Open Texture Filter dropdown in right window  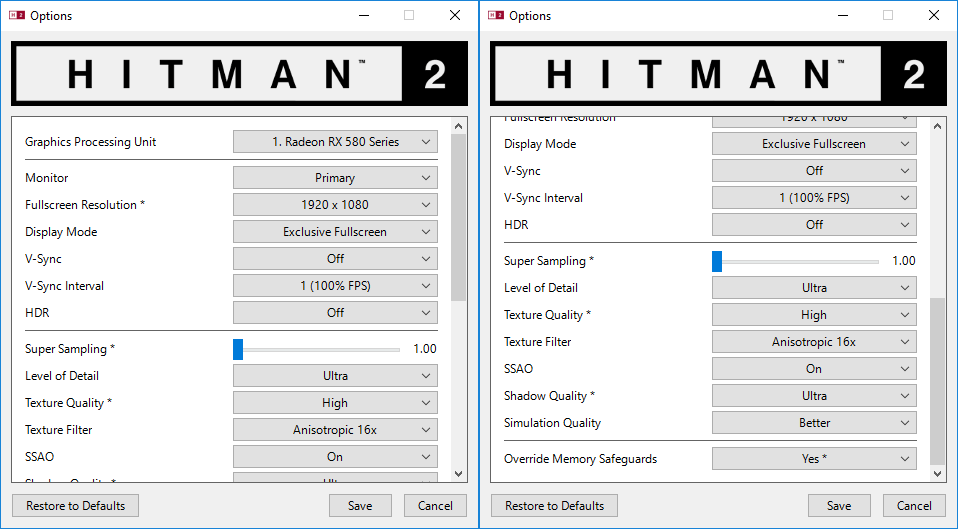click(x=814, y=341)
